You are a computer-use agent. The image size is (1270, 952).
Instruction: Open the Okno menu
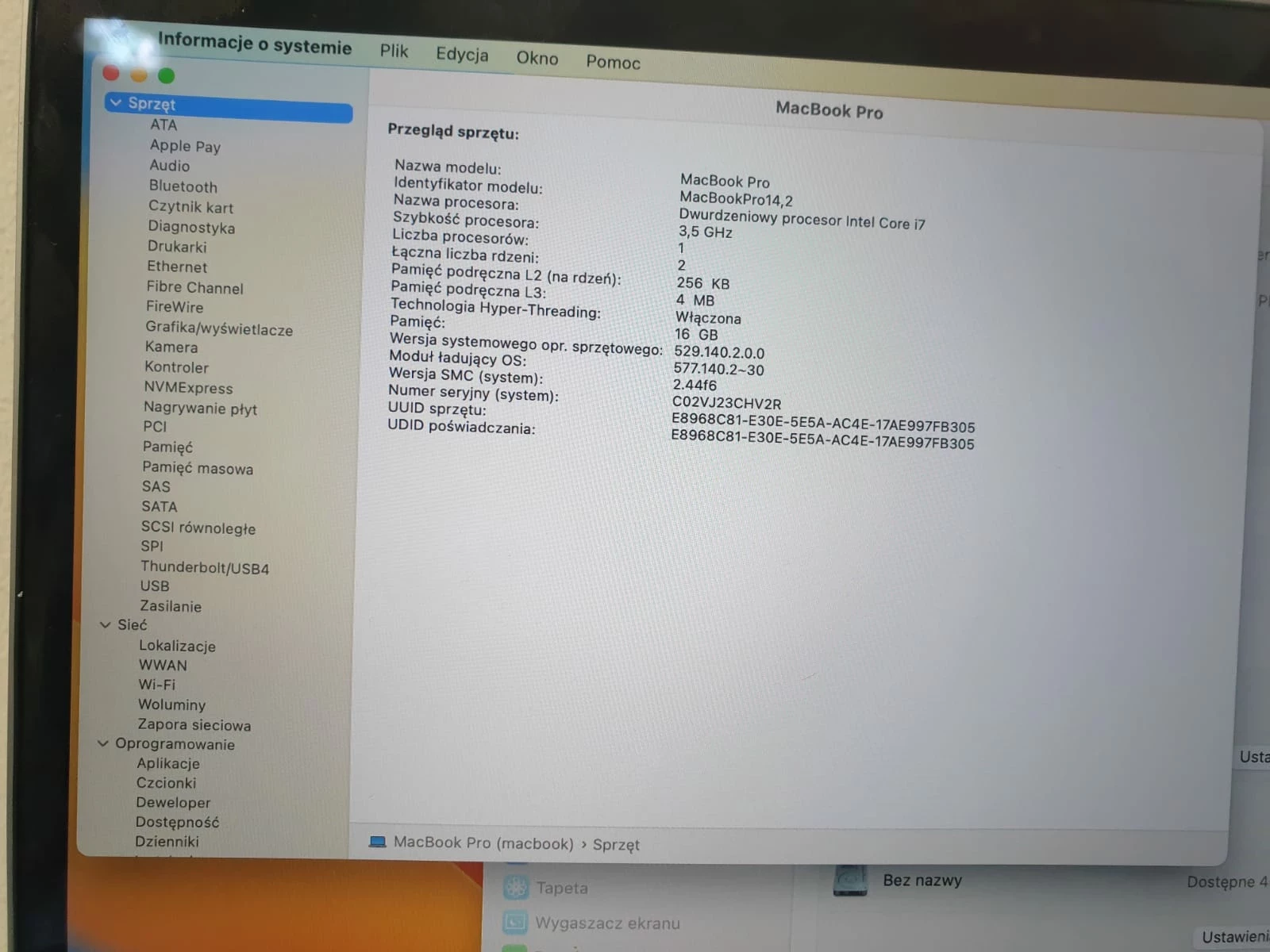[x=537, y=58]
